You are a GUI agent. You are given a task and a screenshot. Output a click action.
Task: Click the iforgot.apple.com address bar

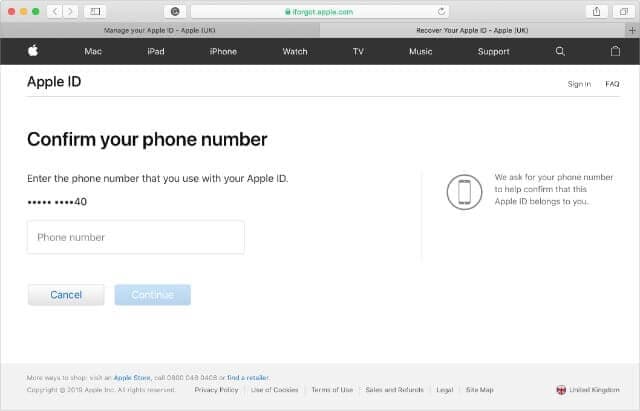point(319,11)
